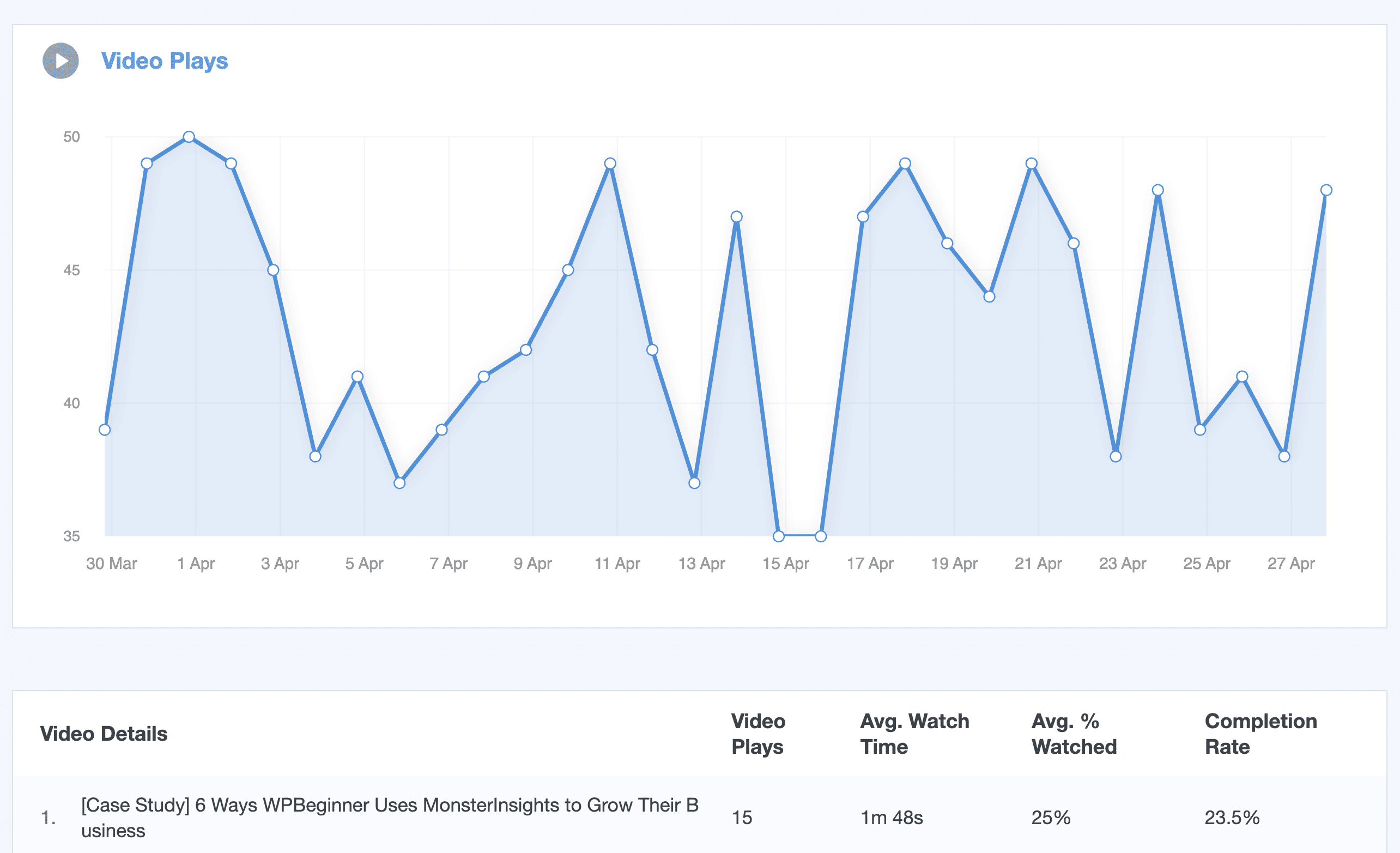
Task: Click the 17 Apr x-axis label
Action: [x=869, y=563]
